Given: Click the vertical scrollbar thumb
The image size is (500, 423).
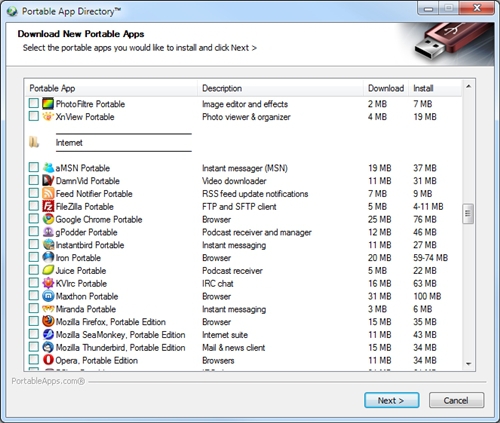Looking at the screenshot, I should [468, 214].
